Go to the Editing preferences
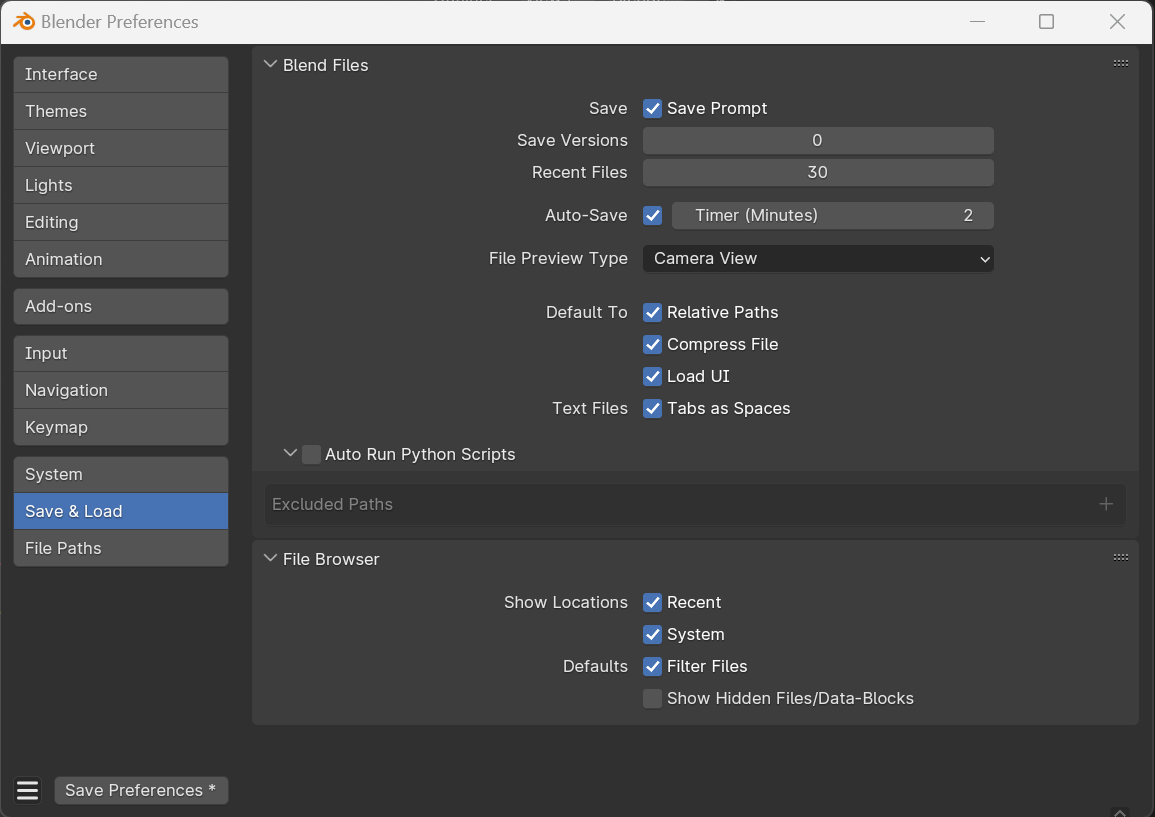Viewport: 1155px width, 817px height. click(121, 222)
